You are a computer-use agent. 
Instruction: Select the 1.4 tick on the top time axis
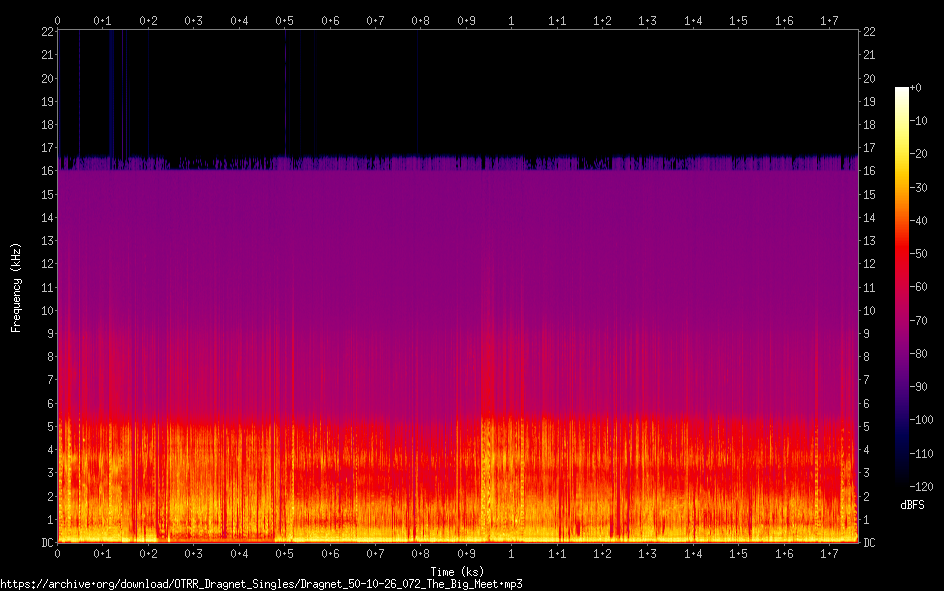click(x=693, y=20)
